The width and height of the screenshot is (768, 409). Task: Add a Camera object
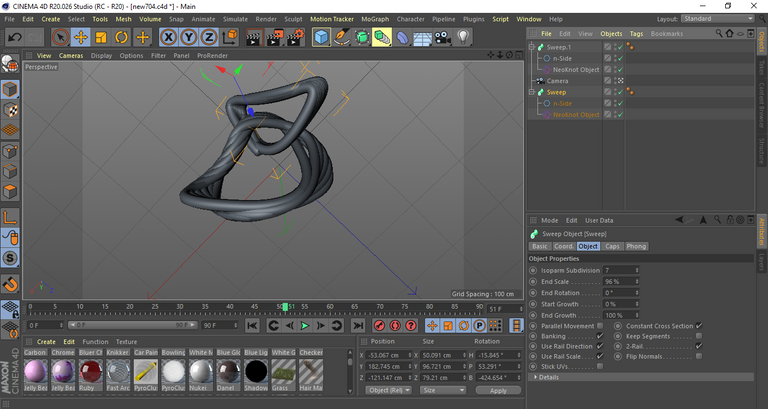(442, 37)
